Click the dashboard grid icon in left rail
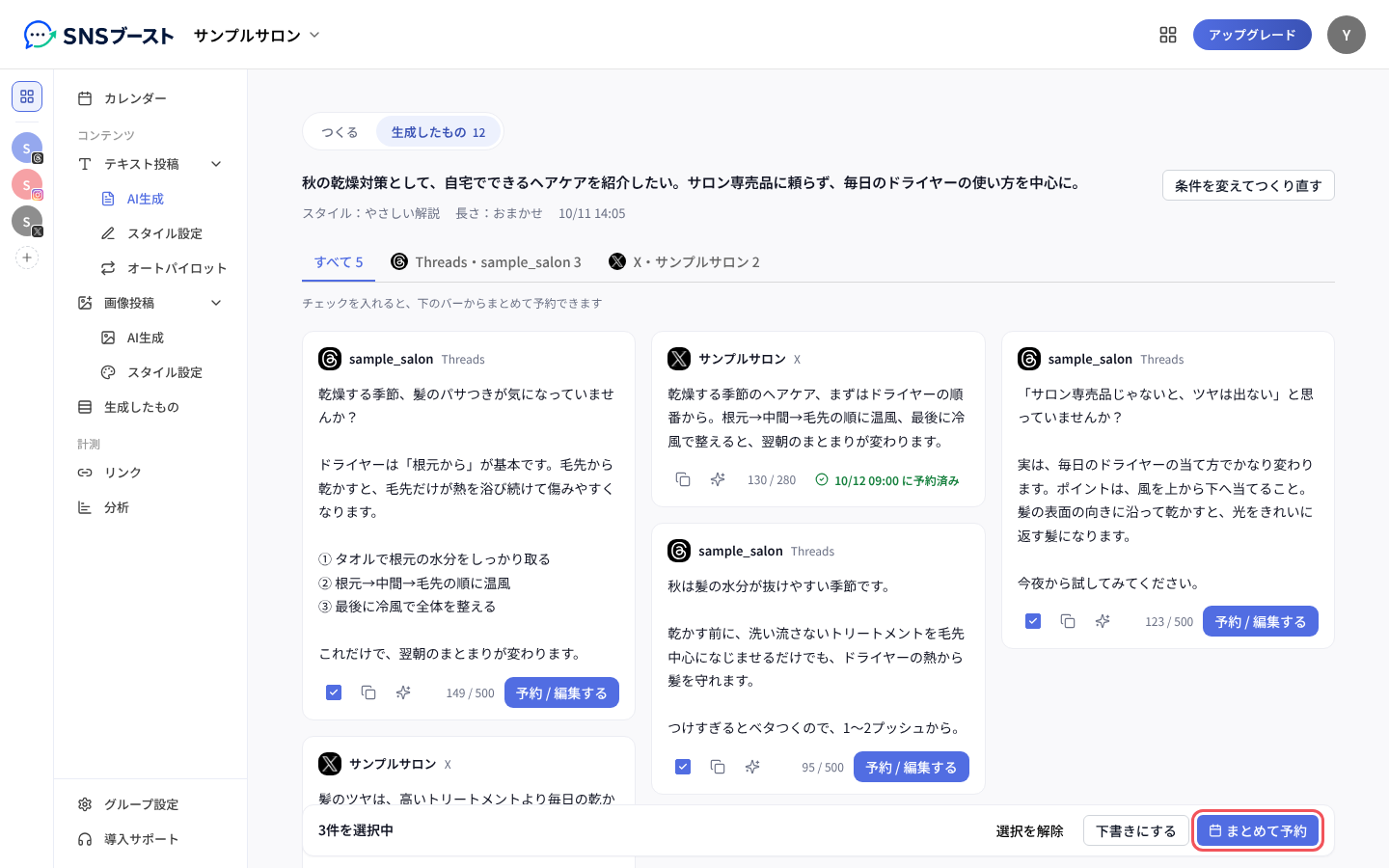This screenshot has height=868, width=1389. click(x=27, y=96)
